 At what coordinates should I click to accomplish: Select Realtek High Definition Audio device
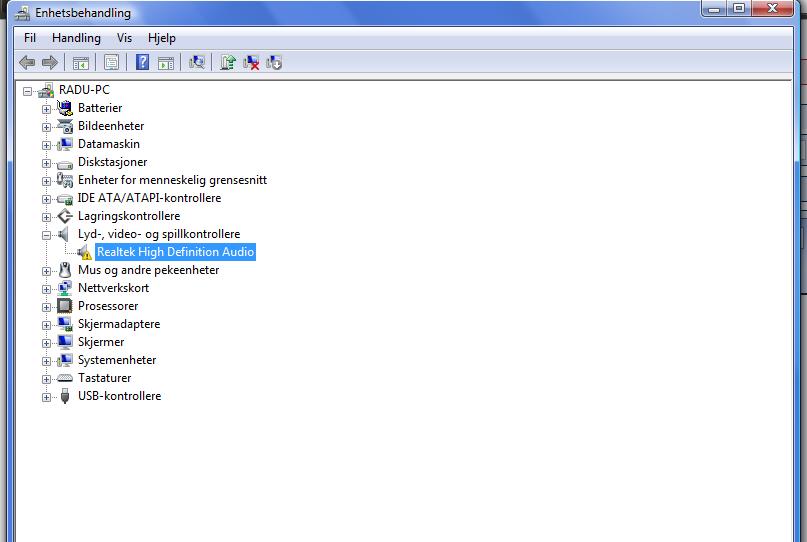pos(176,252)
